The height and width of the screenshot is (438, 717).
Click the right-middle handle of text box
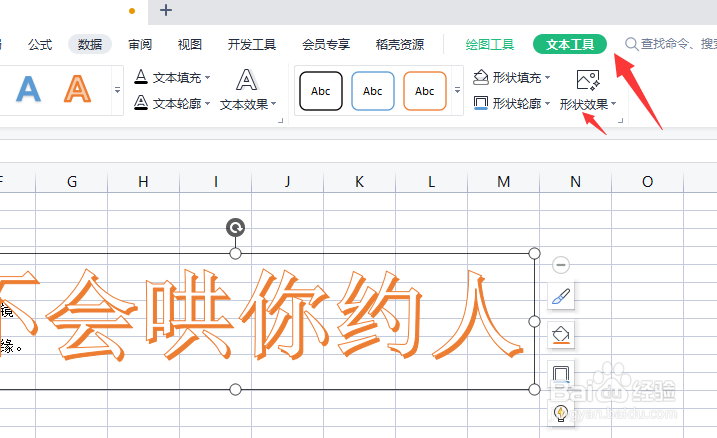[x=535, y=321]
